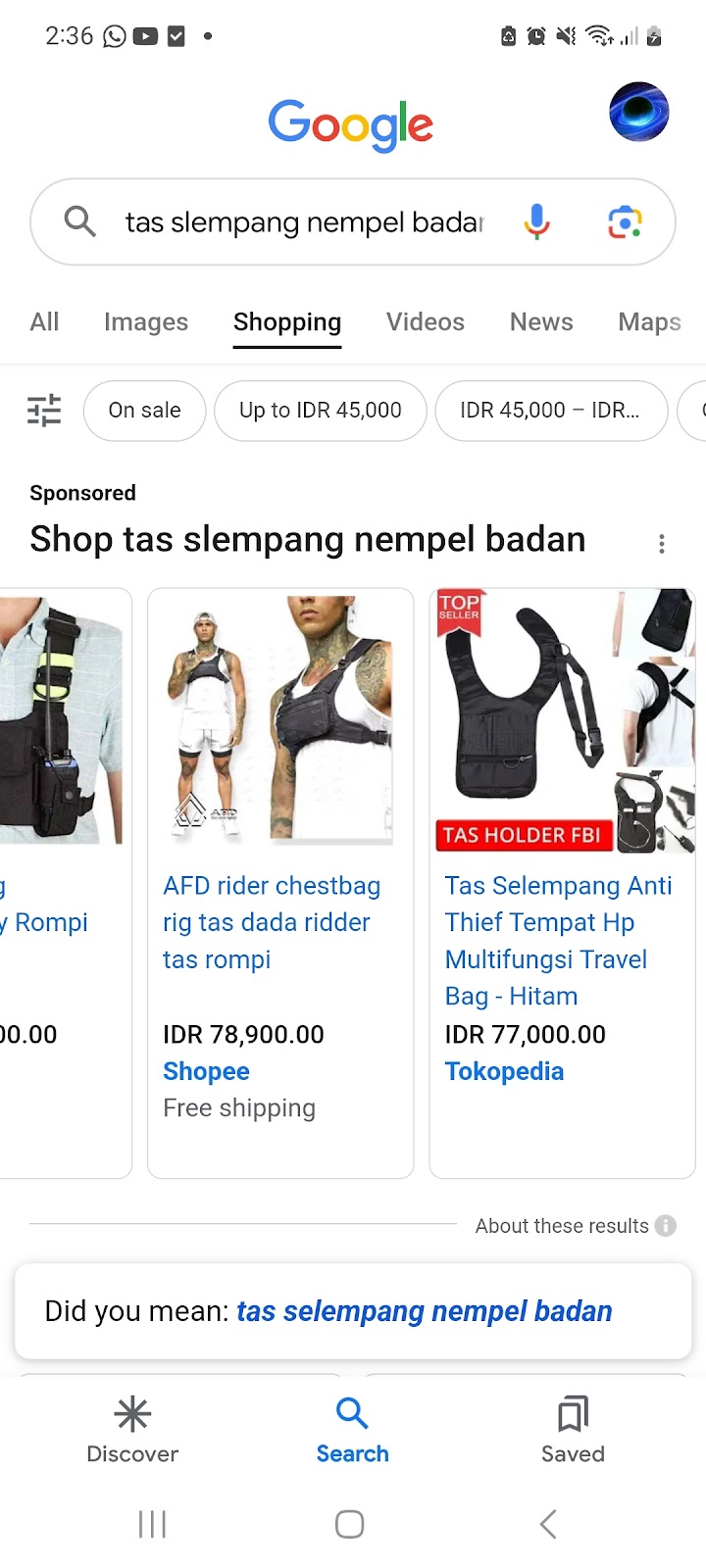Toggle the On sale filter chip

[x=145, y=411]
